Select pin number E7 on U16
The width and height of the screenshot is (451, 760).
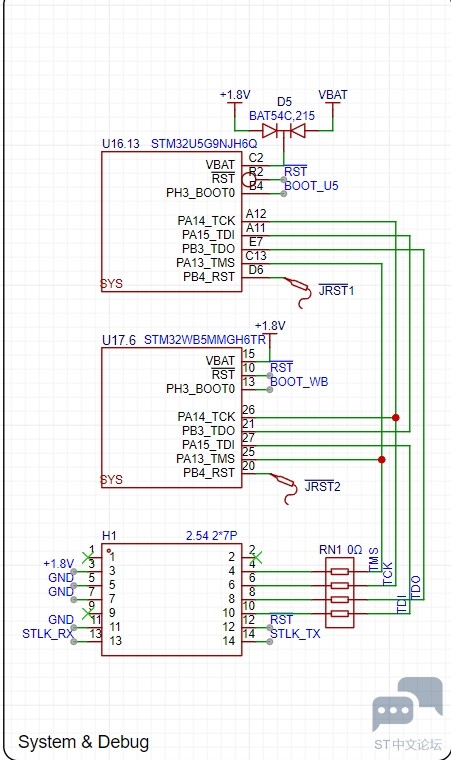pyautogui.click(x=256, y=242)
